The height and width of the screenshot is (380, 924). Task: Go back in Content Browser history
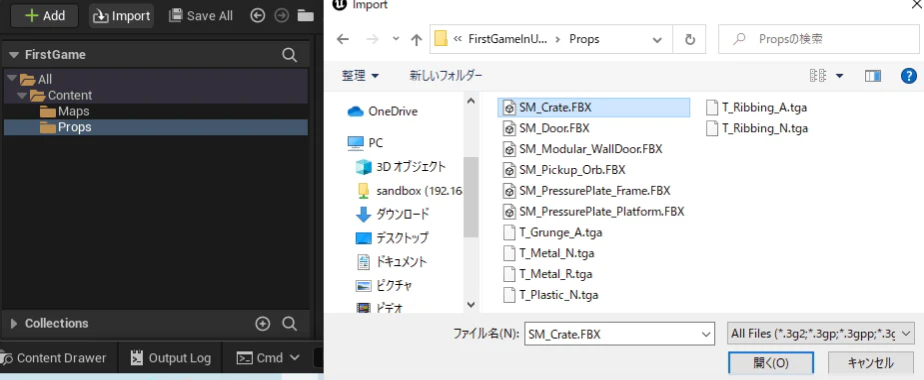click(x=258, y=16)
